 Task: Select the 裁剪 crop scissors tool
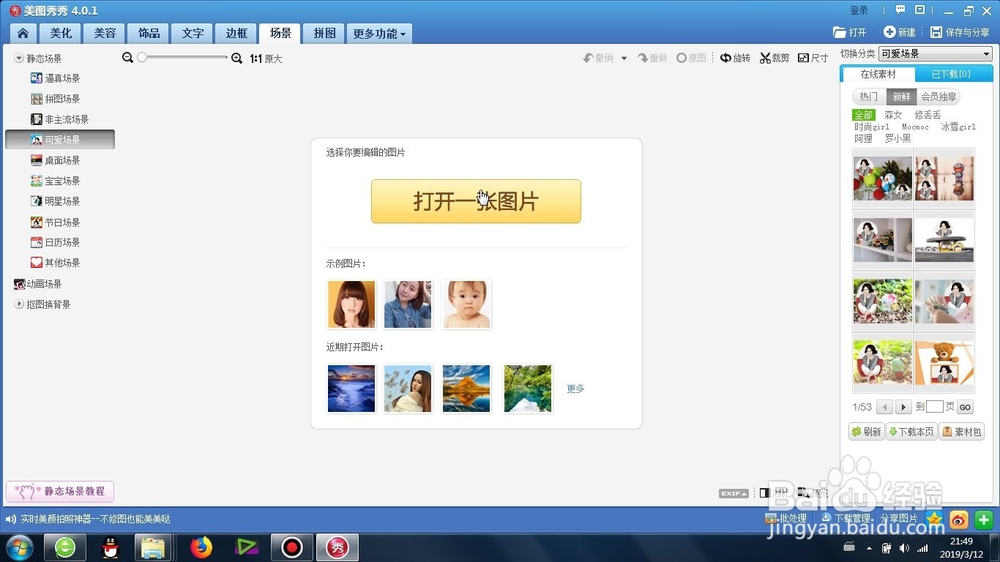coord(774,58)
